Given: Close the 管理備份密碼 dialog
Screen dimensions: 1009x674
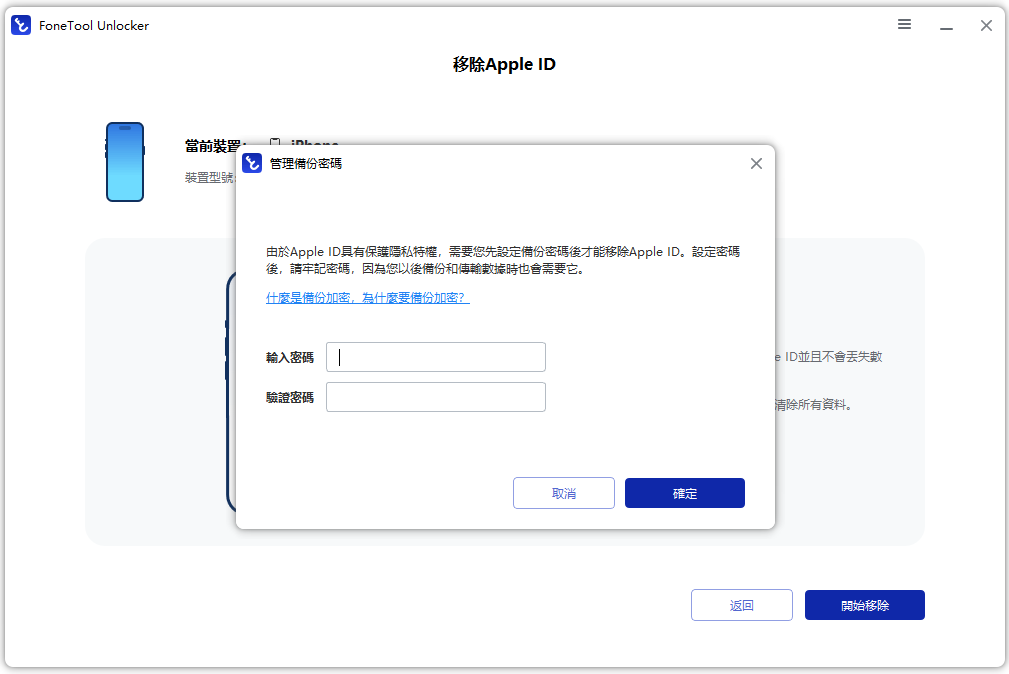Looking at the screenshot, I should tap(756, 163).
